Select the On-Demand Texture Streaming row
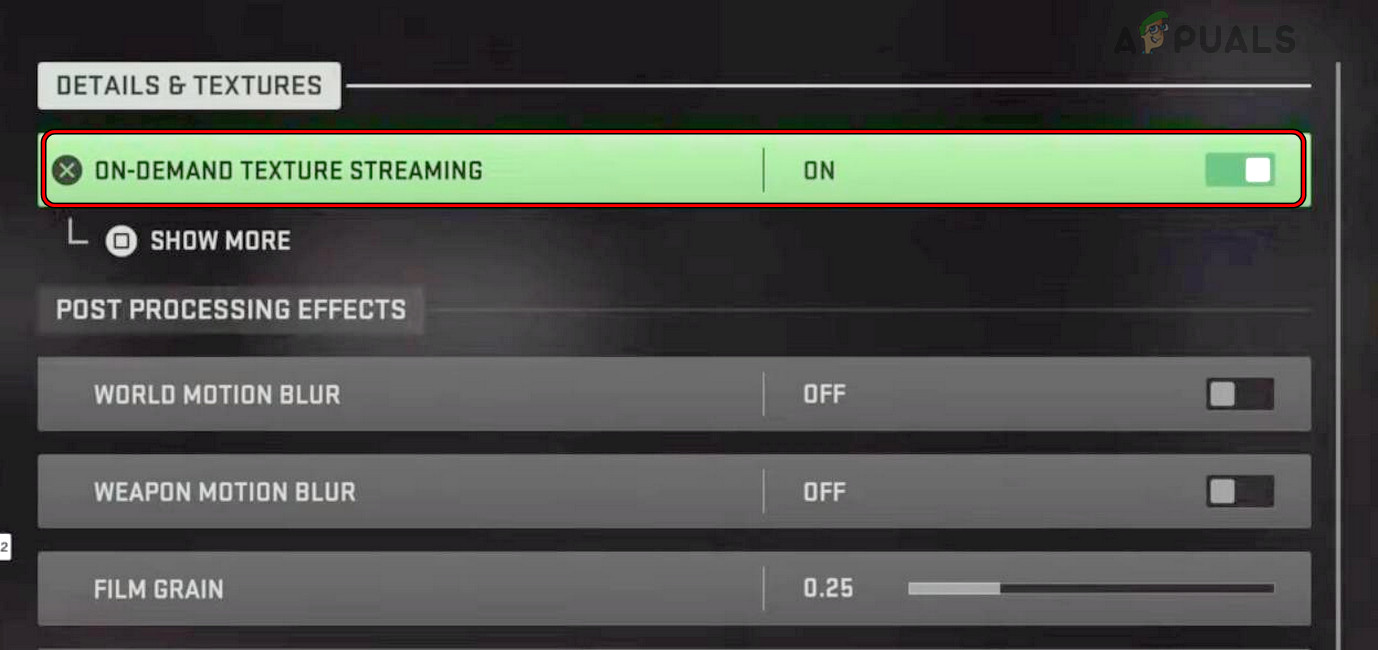This screenshot has height=650, width=1378. pyautogui.click(x=400, y=170)
